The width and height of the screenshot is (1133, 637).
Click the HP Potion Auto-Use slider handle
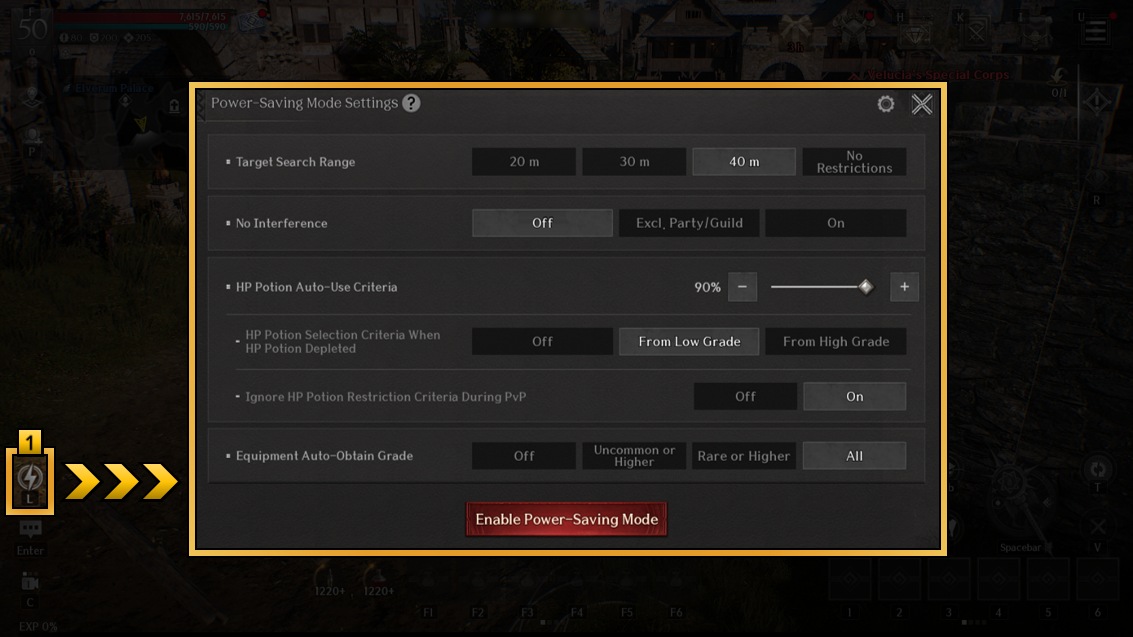[x=866, y=287]
